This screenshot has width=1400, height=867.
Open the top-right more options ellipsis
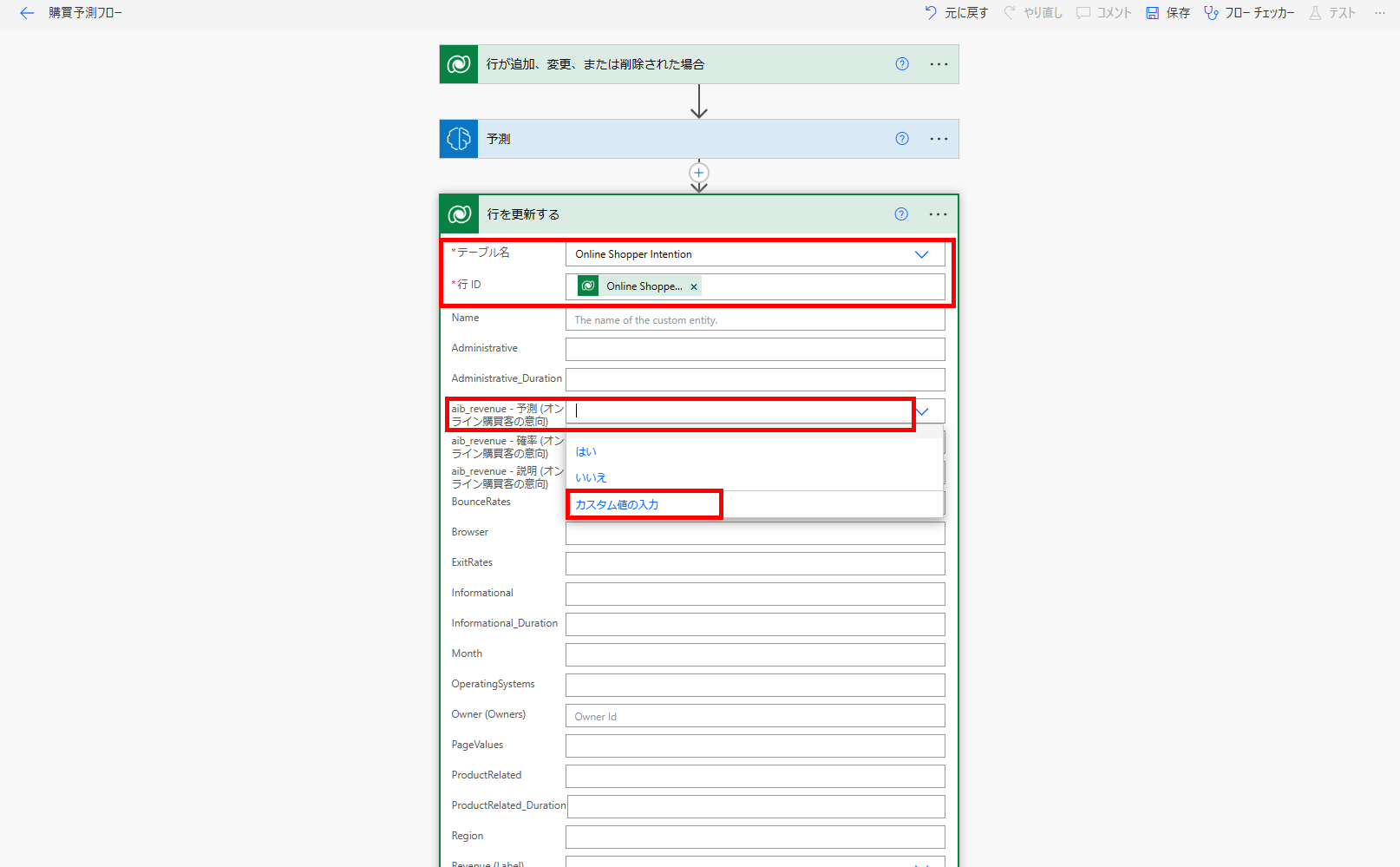(x=1380, y=13)
